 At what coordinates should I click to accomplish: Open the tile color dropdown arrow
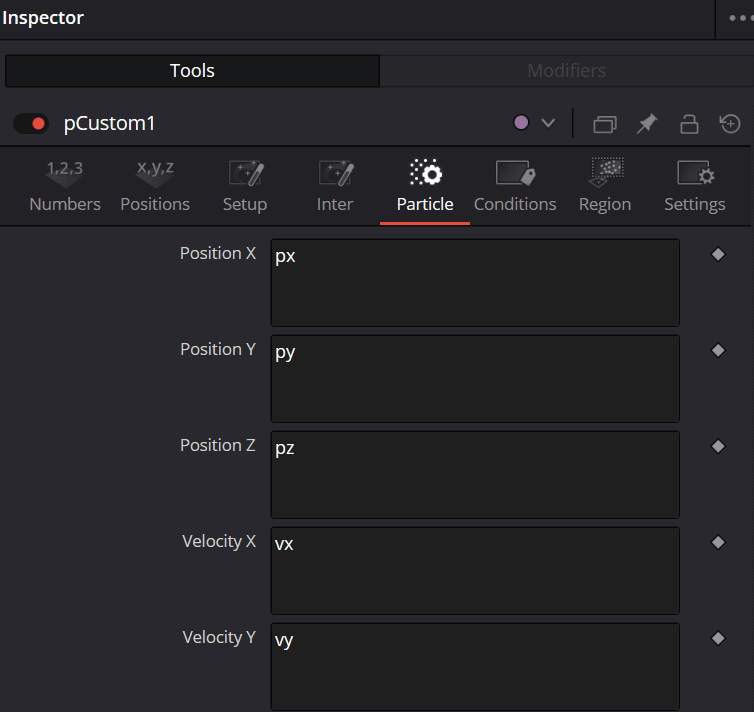548,123
